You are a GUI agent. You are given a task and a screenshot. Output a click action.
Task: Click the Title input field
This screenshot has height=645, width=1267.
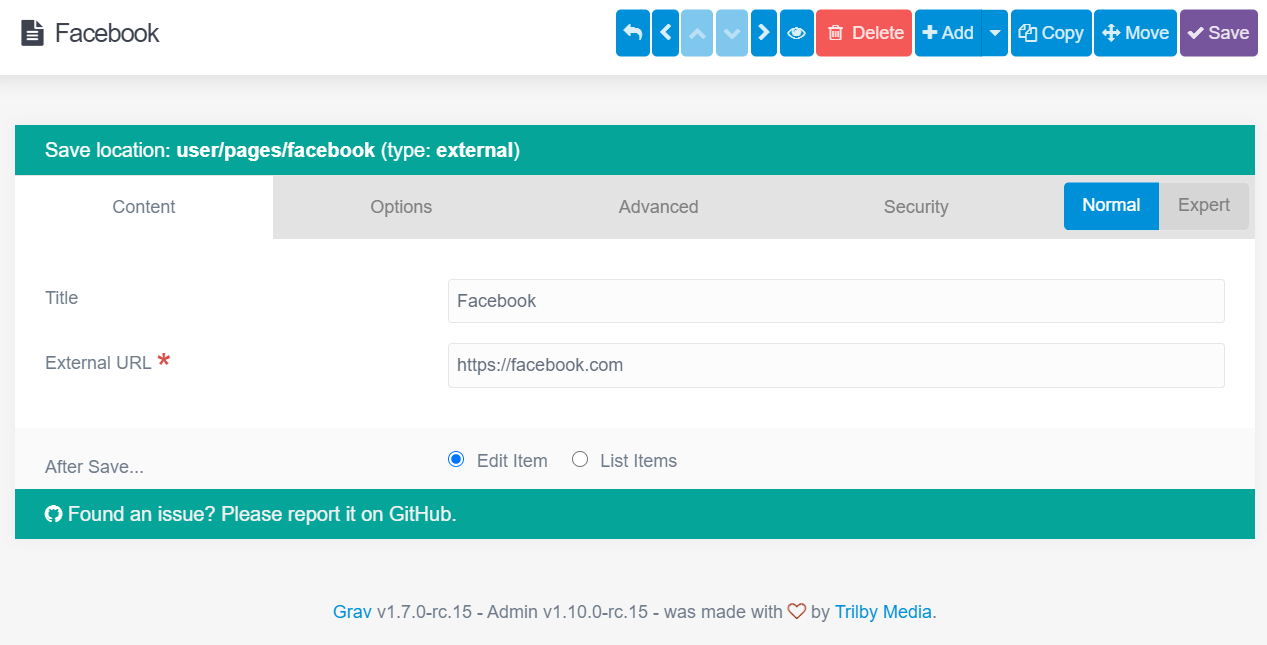pos(836,301)
